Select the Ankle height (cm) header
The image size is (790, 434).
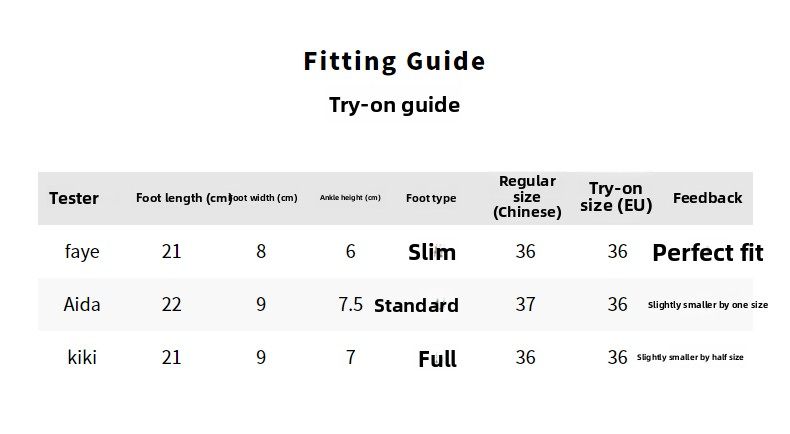(x=350, y=198)
